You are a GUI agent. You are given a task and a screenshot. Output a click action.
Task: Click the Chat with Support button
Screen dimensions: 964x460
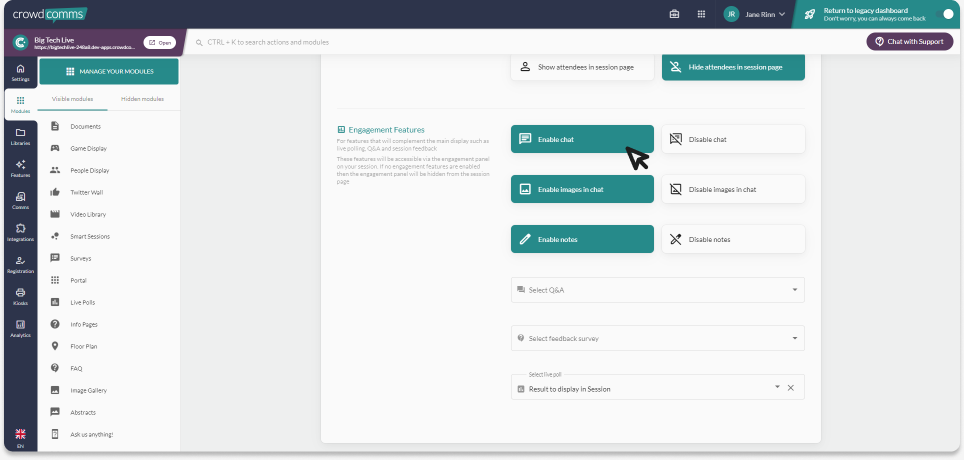coord(909,42)
